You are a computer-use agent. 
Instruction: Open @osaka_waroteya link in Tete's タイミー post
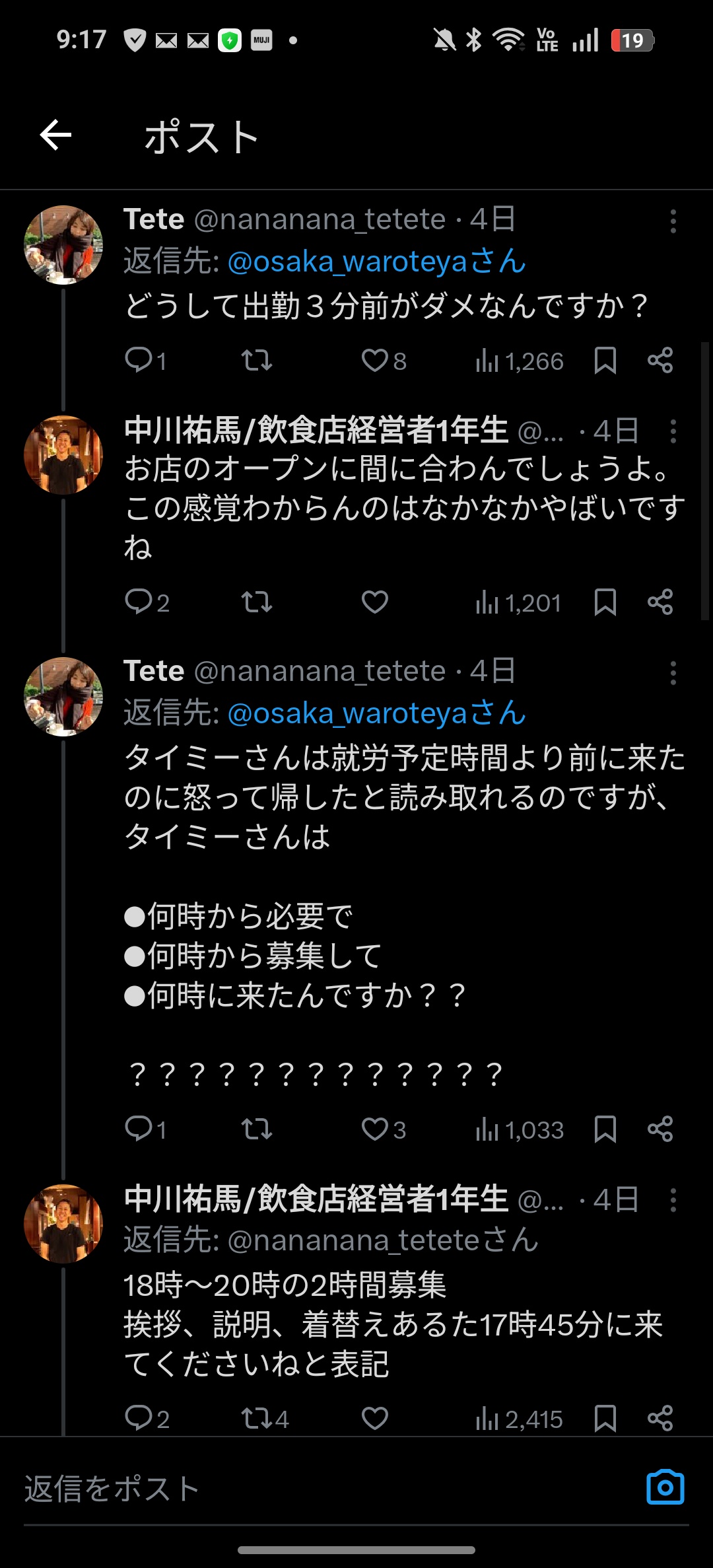coord(376,714)
